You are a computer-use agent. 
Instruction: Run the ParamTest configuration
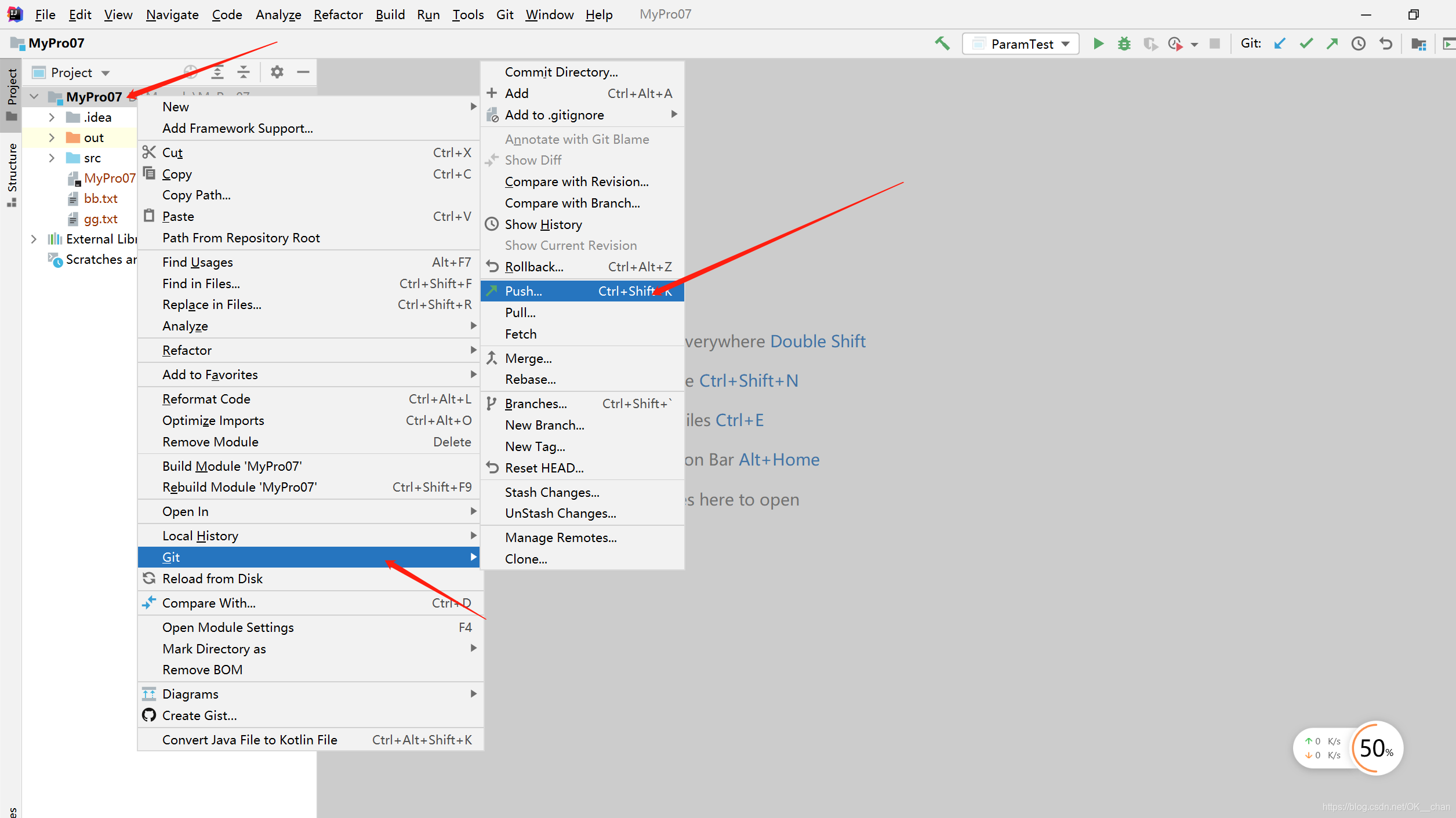click(x=1098, y=43)
